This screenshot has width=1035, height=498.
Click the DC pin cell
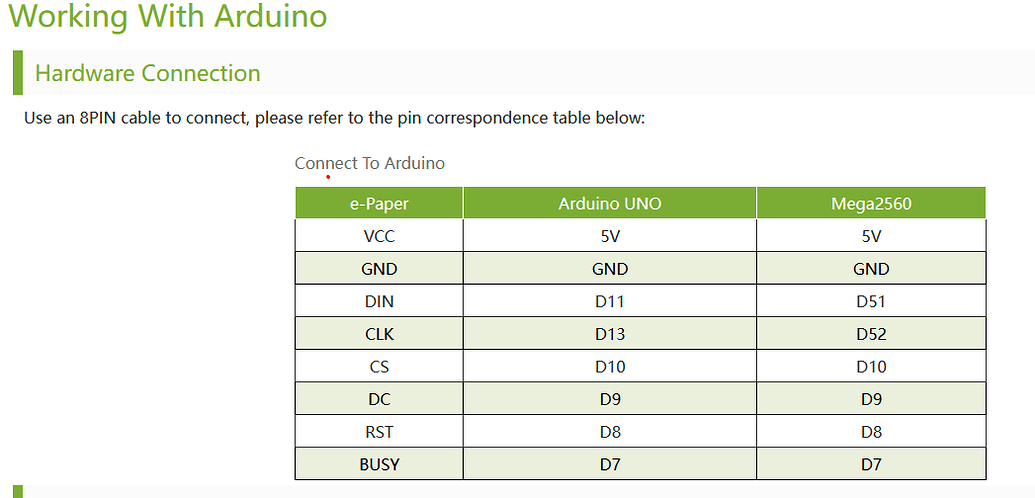tap(379, 399)
